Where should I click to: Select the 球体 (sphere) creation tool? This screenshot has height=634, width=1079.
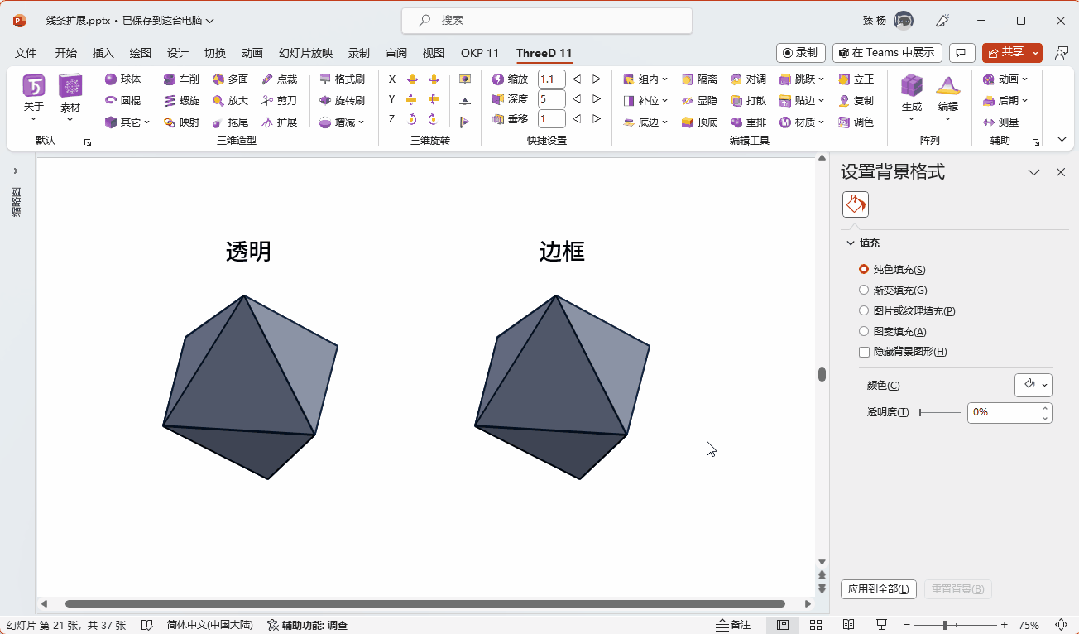pos(127,78)
